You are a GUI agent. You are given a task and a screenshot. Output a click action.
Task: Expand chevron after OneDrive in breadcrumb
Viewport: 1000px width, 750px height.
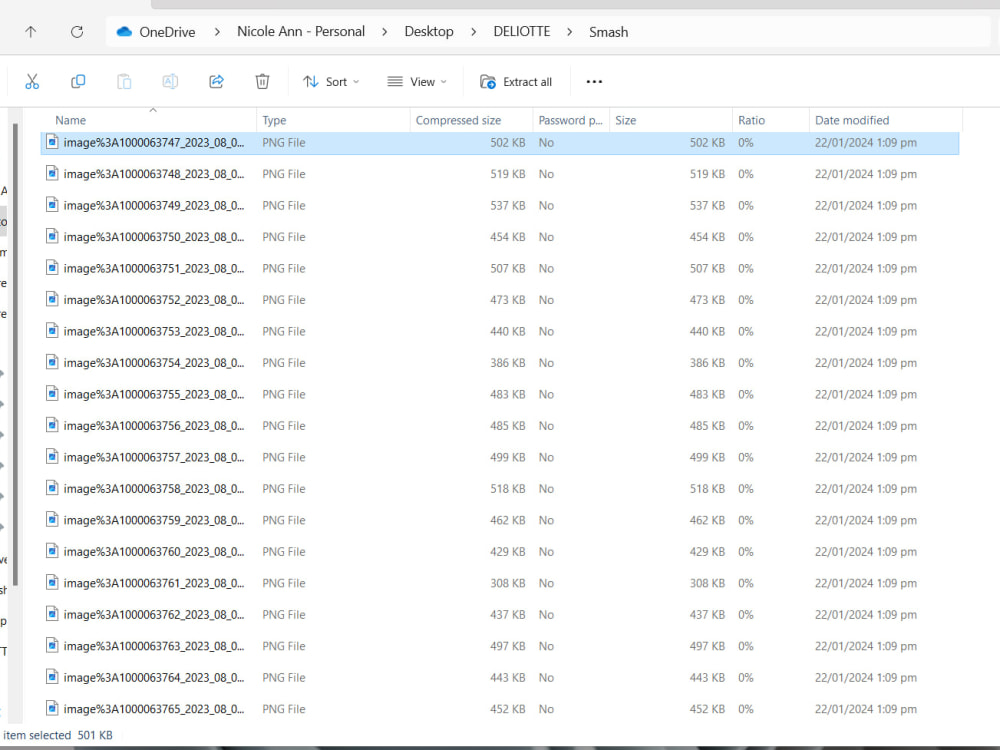[x=217, y=32]
